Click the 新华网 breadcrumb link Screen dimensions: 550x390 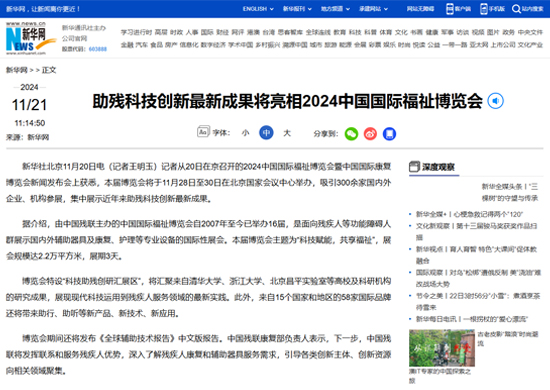coord(16,70)
